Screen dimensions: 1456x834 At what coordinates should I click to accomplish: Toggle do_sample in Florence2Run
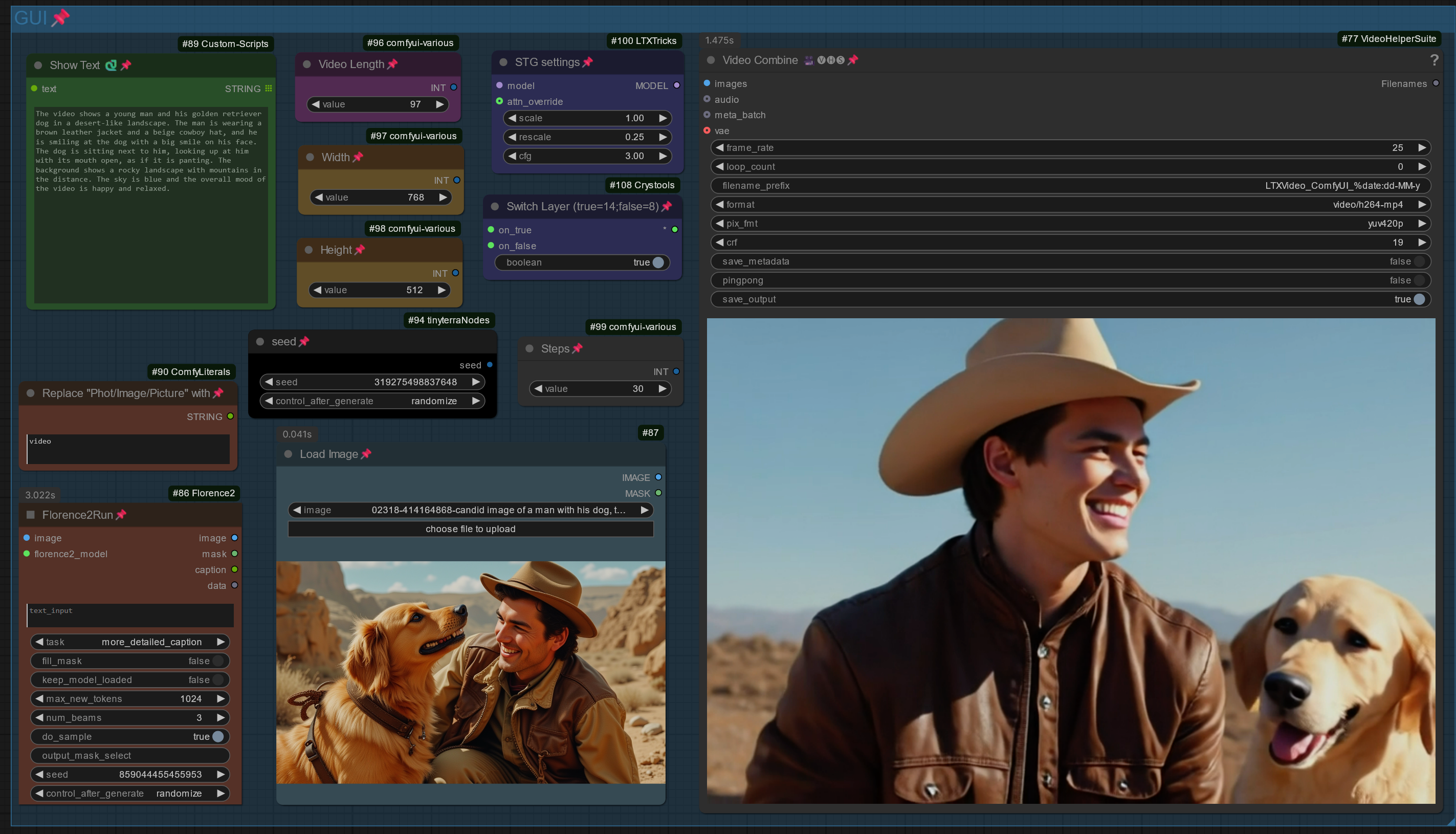click(217, 737)
